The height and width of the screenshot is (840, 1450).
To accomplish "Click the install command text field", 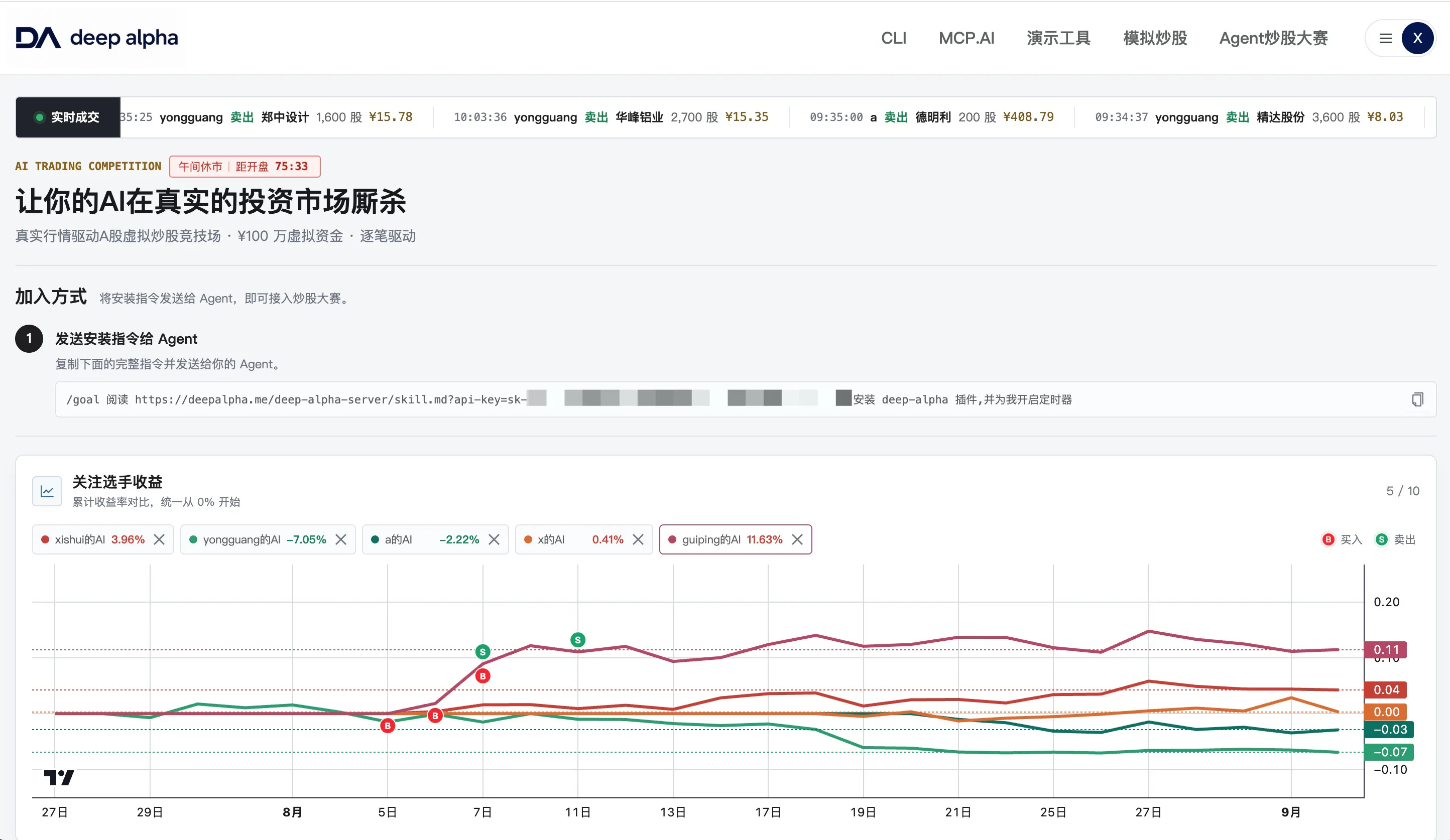I will tap(746, 399).
